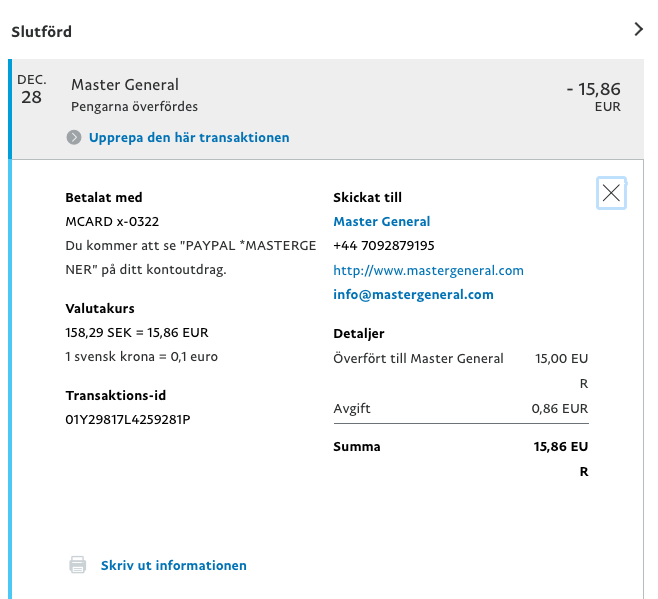Close the transaction details panel
The width and height of the screenshot is (658, 599).
pyautogui.click(x=611, y=193)
